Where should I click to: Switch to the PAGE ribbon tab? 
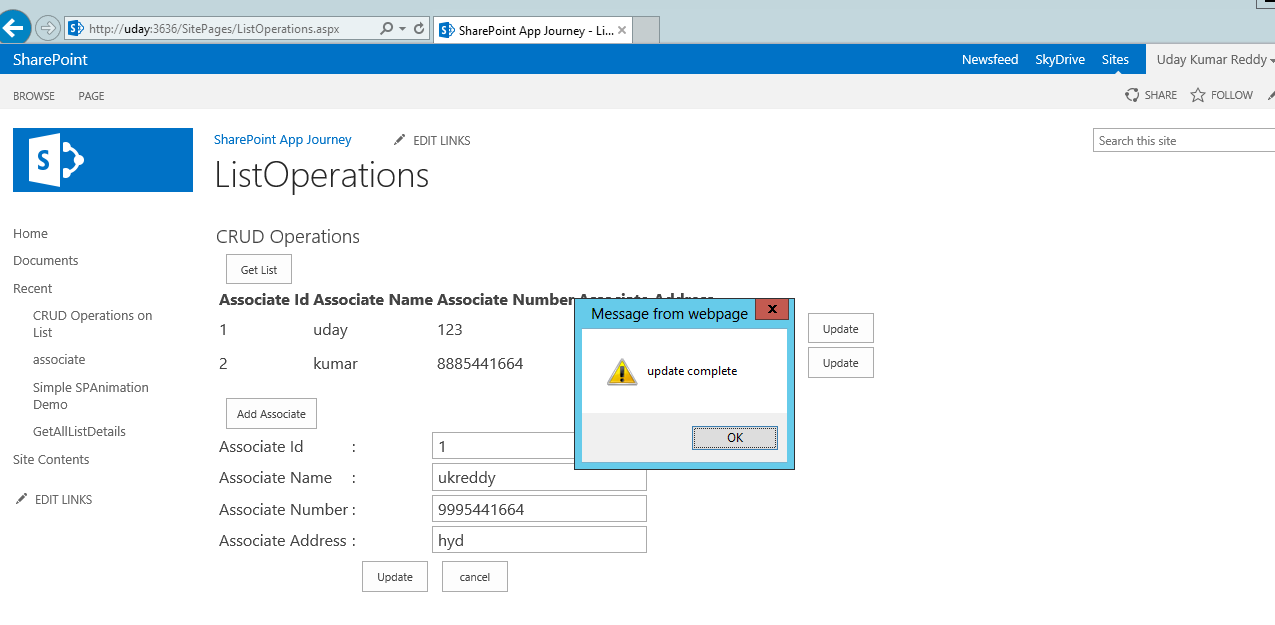91,96
